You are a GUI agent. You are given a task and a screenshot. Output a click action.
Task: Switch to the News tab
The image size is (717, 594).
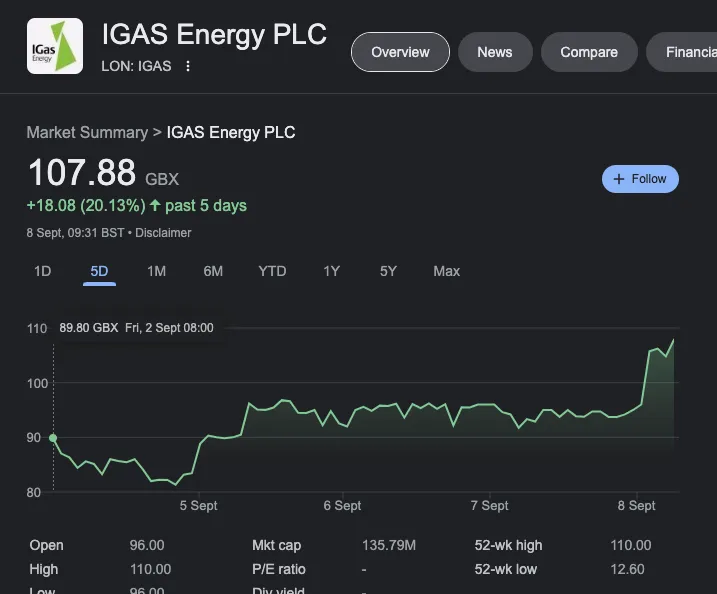495,52
